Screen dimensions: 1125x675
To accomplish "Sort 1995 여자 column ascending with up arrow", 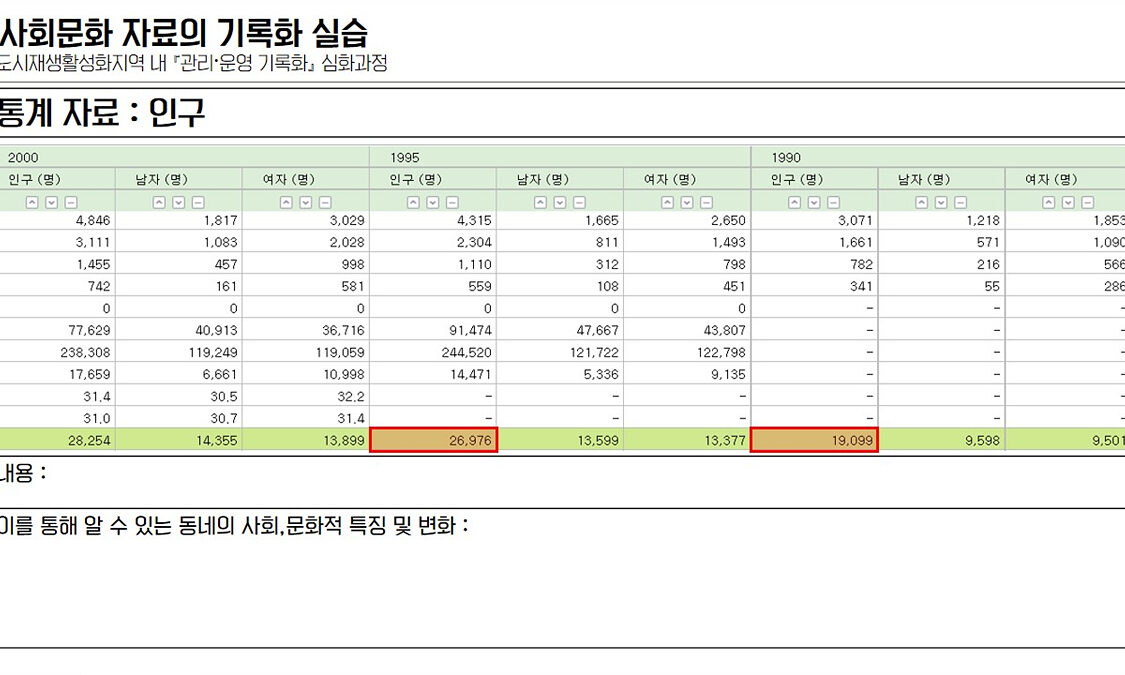I will click(667, 202).
